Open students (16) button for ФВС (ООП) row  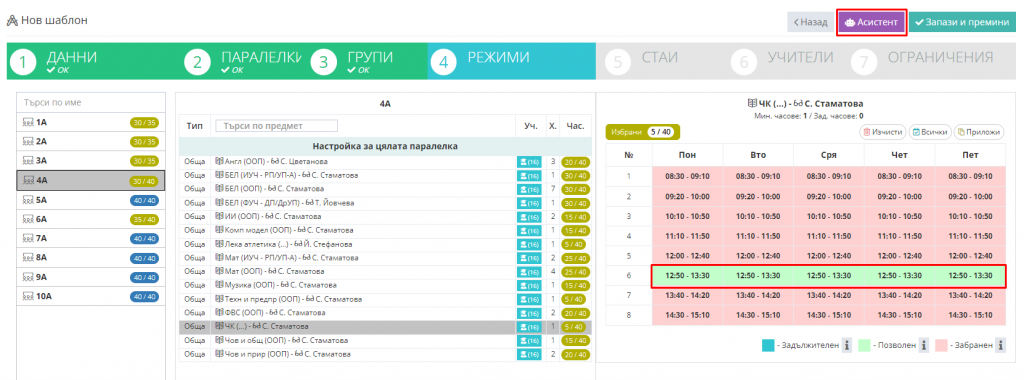click(x=529, y=313)
